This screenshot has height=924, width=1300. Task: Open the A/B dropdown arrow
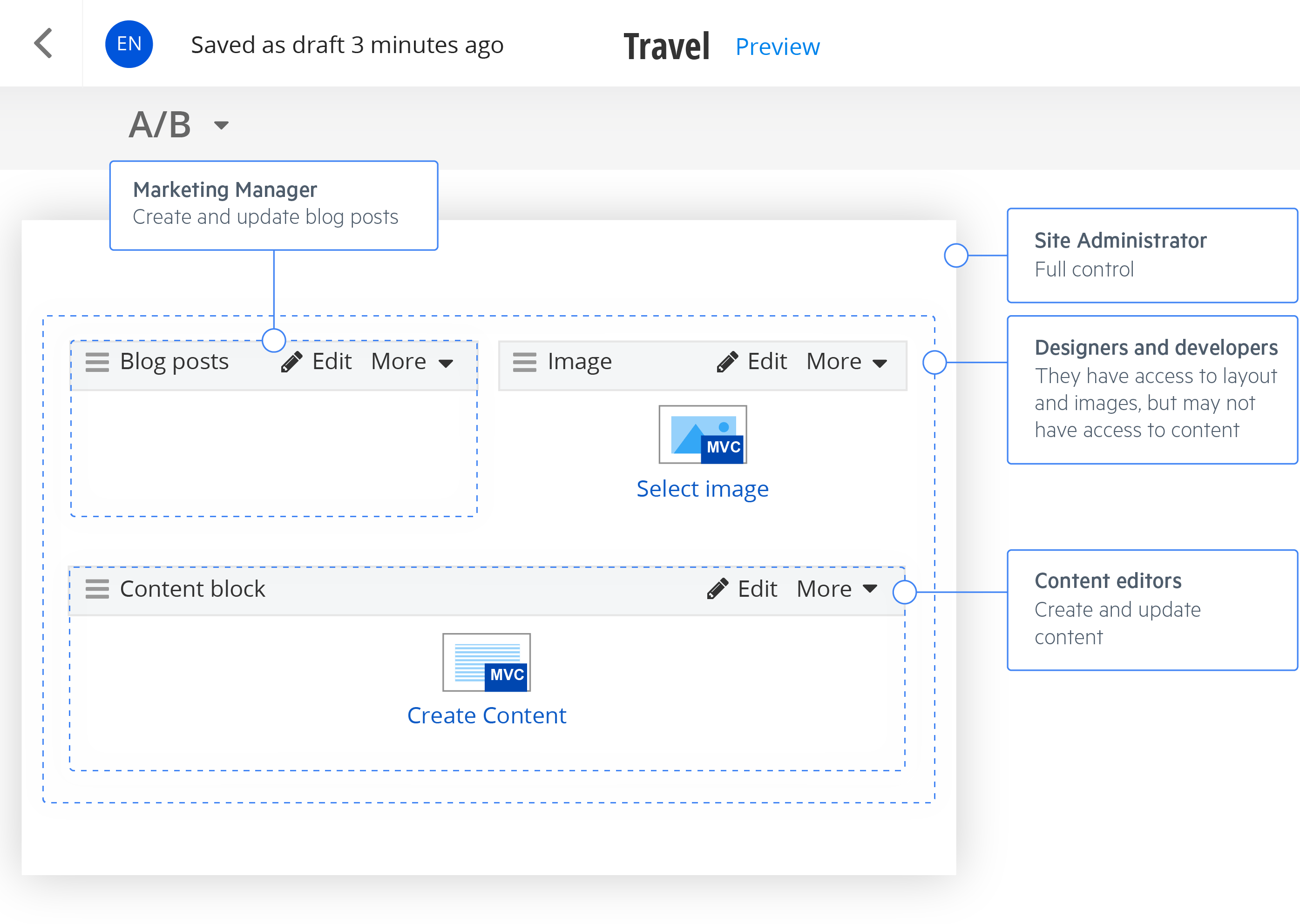(221, 125)
